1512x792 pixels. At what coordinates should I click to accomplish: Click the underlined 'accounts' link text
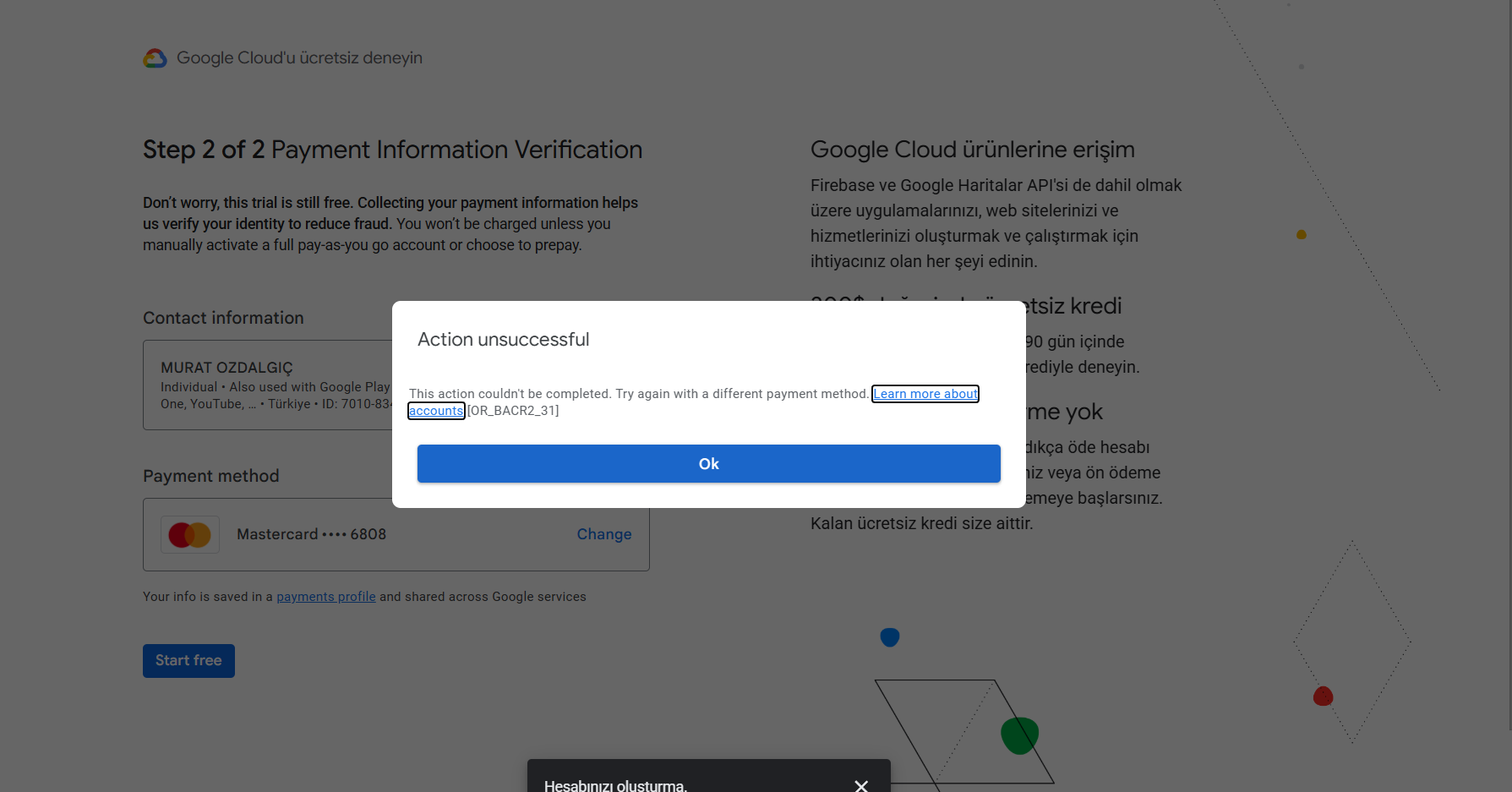point(436,411)
